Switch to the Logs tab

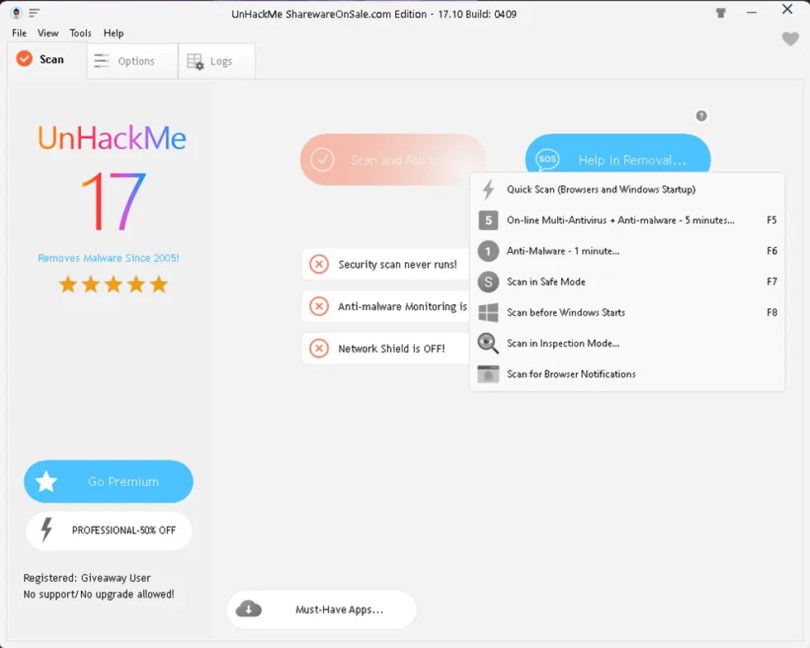point(217,61)
